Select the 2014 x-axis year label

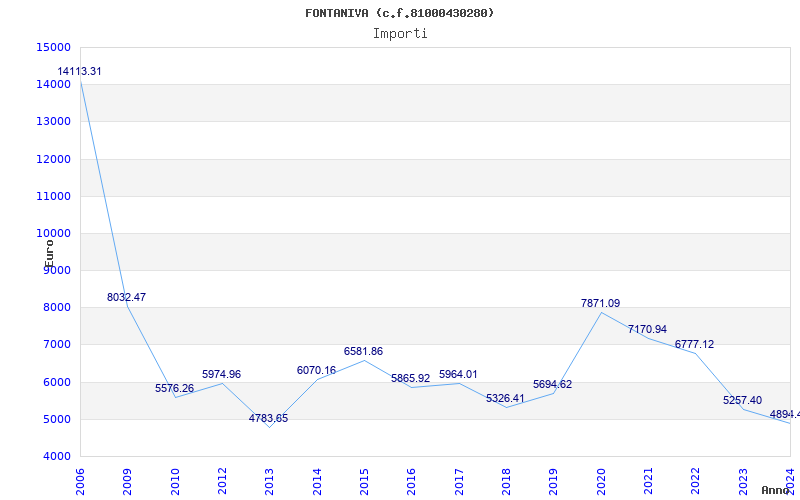tap(317, 481)
